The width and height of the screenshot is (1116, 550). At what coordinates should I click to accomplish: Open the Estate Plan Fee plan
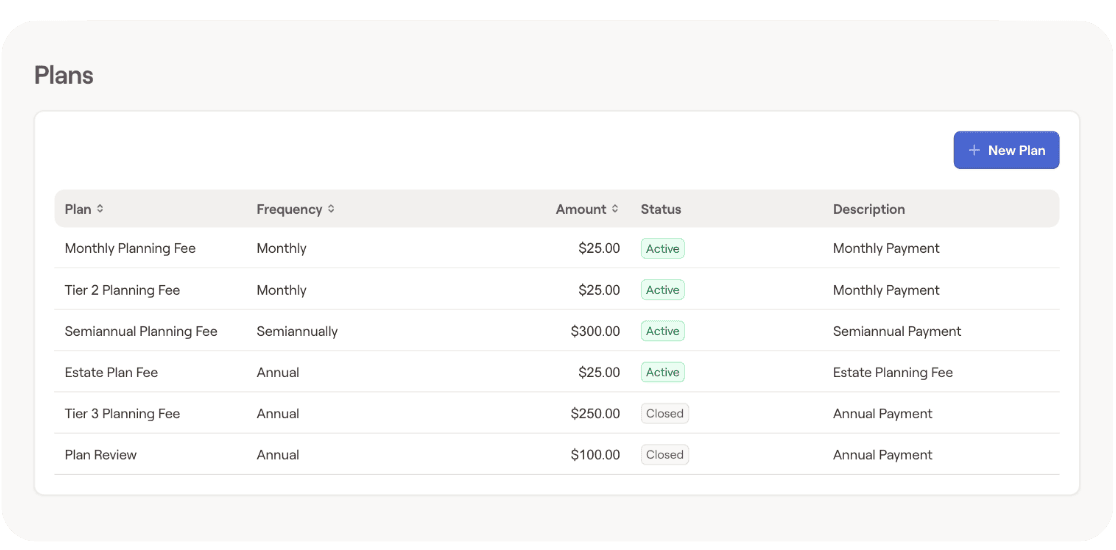coord(111,373)
